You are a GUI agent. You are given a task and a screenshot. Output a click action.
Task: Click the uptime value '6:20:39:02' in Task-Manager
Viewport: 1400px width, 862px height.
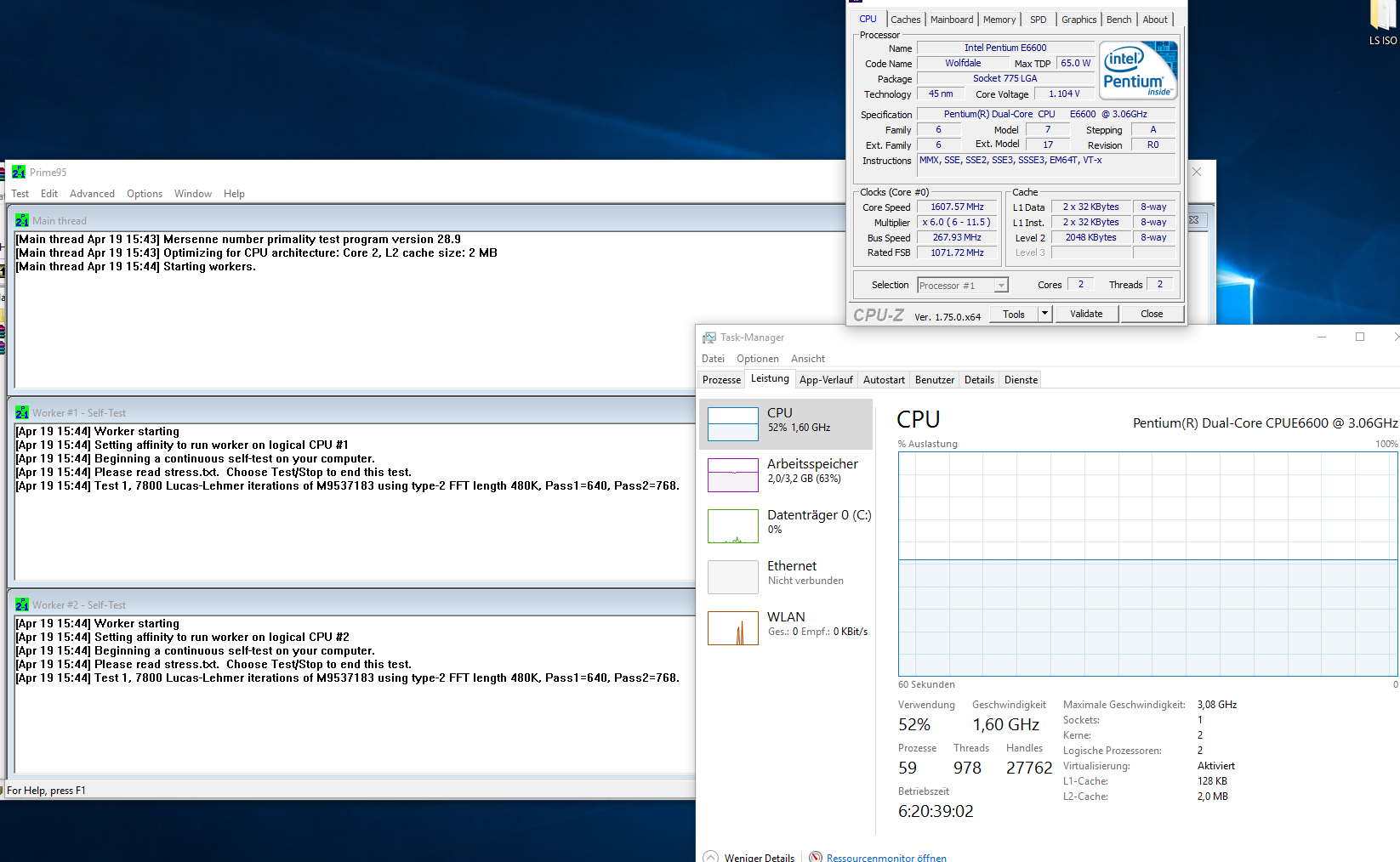coord(936,811)
